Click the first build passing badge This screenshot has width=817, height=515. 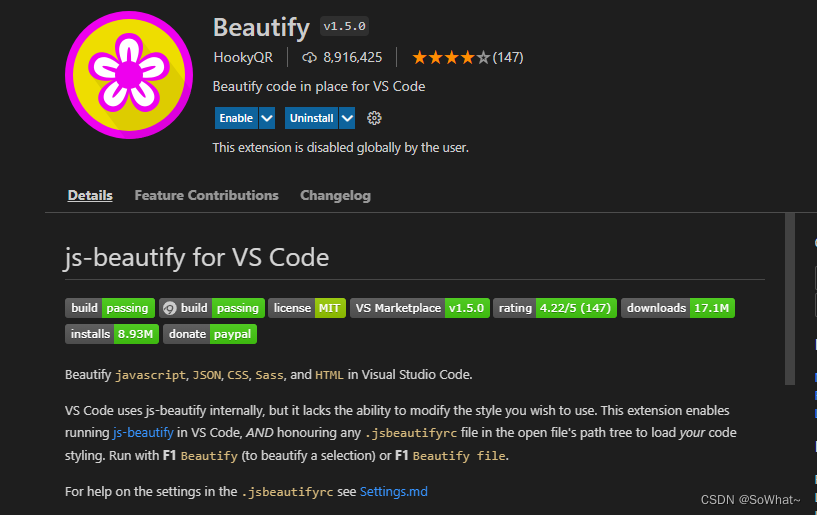click(110, 308)
